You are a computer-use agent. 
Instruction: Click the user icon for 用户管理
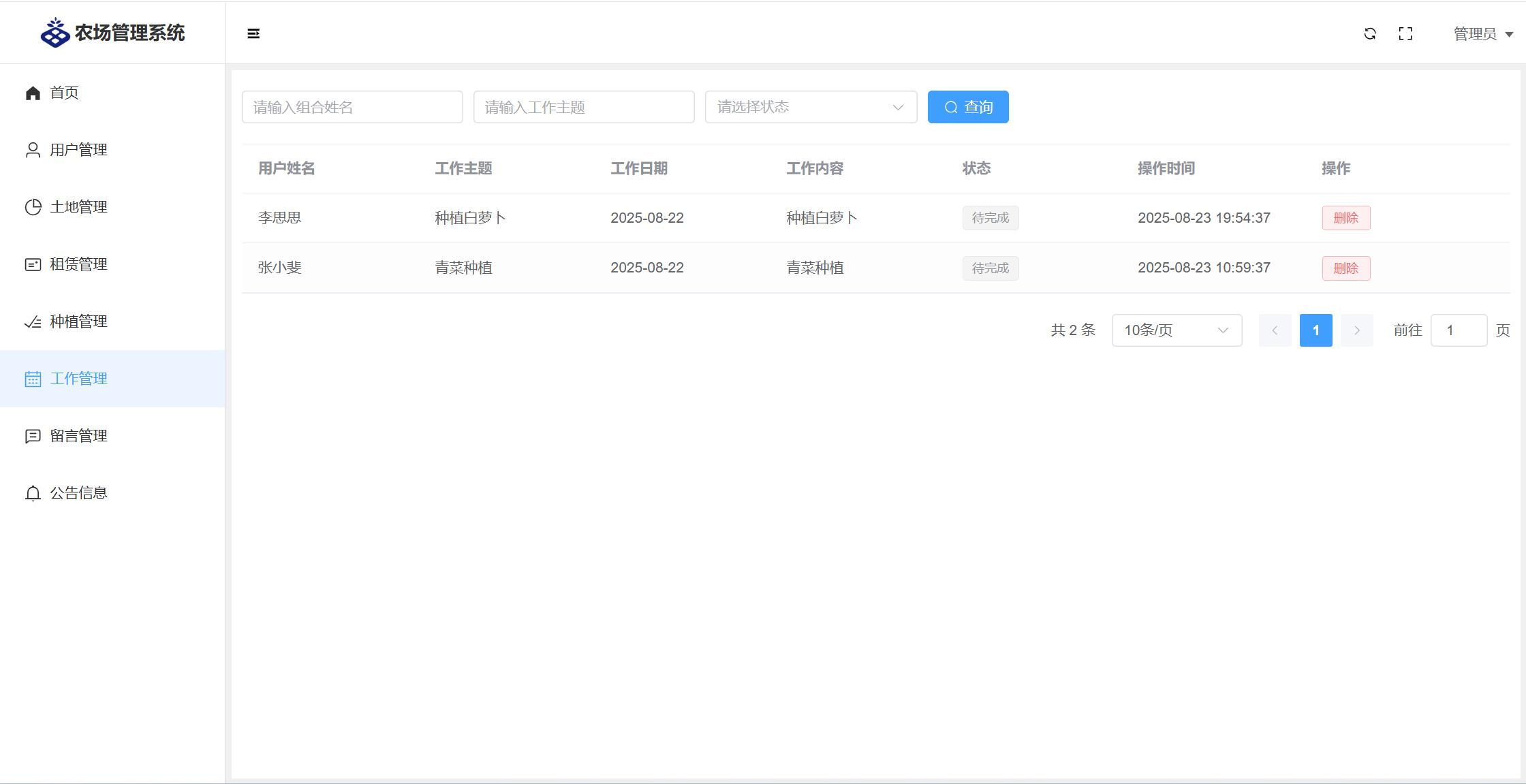pos(33,150)
